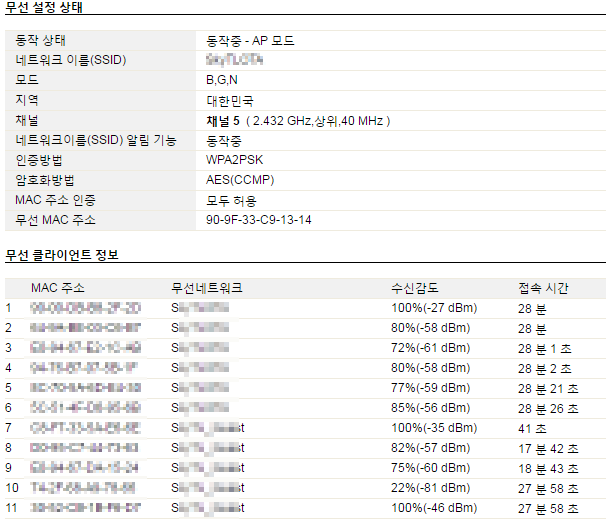Select the blurred SSID network name
The image size is (609, 519).
(235, 60)
